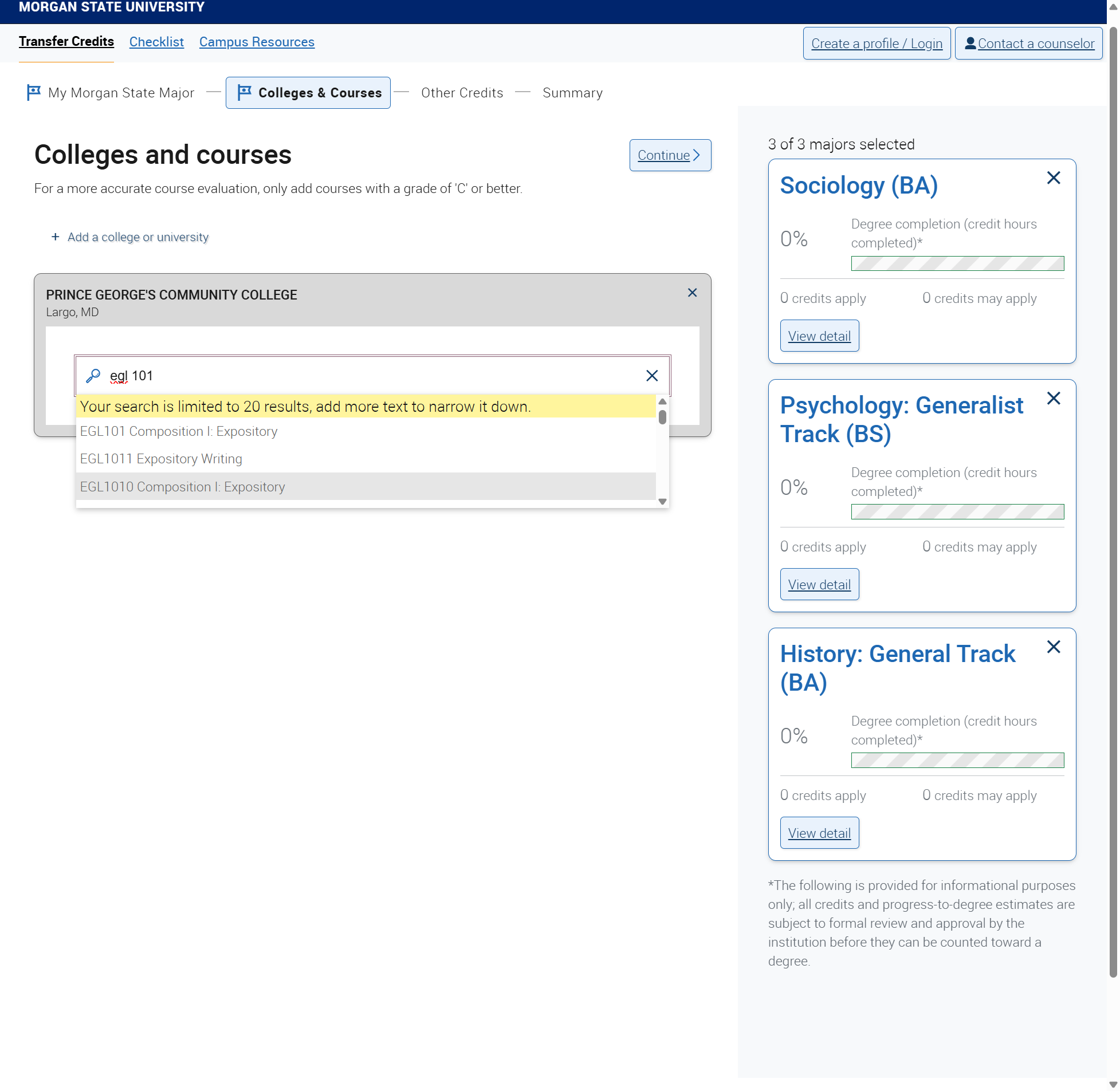Select the Colleges & Courses step
1120x1091 pixels.
[308, 93]
